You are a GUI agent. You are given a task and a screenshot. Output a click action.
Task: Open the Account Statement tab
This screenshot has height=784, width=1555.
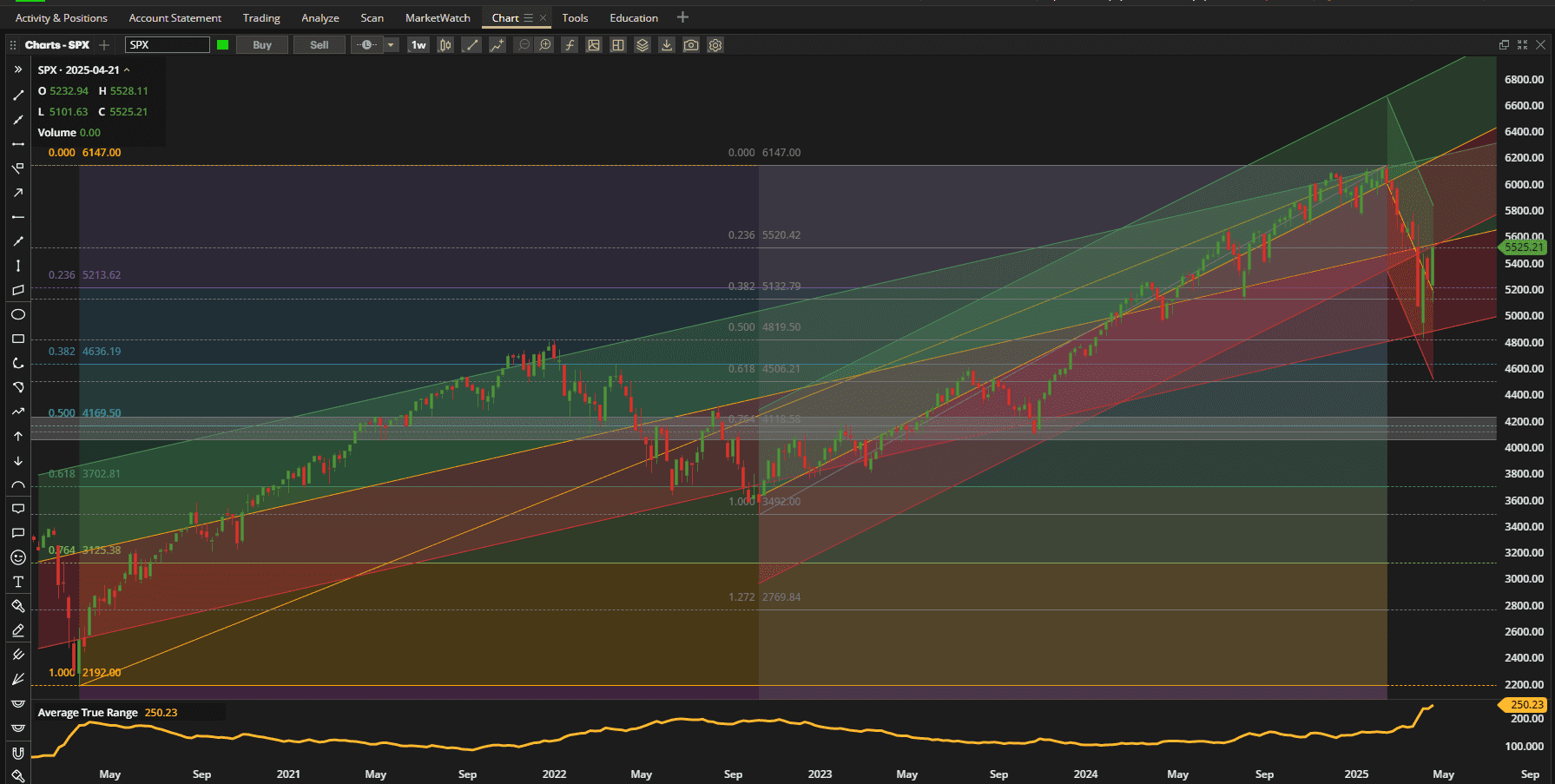(175, 18)
